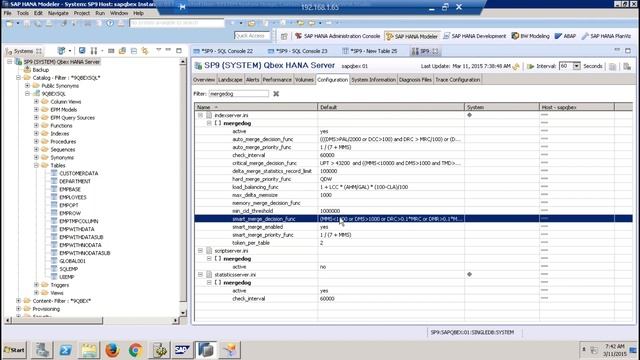The height and width of the screenshot is (360, 640).
Task: Switch to BW Modeling perspective
Action: point(530,36)
